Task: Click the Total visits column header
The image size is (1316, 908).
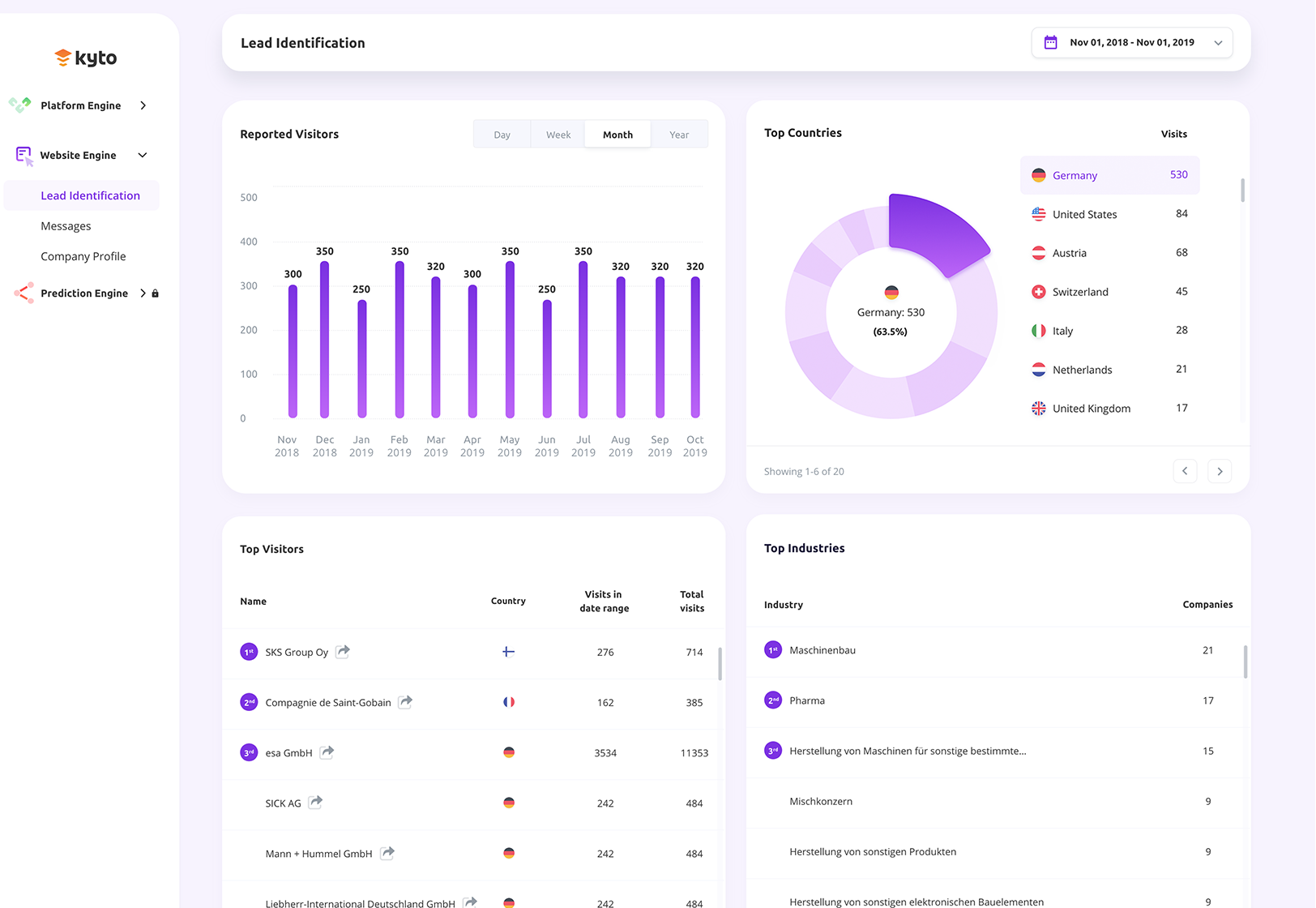Action: 692,602
